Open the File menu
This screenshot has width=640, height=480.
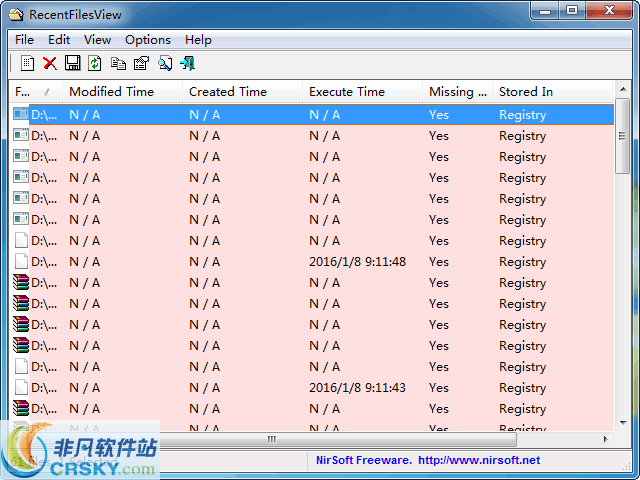pos(24,40)
